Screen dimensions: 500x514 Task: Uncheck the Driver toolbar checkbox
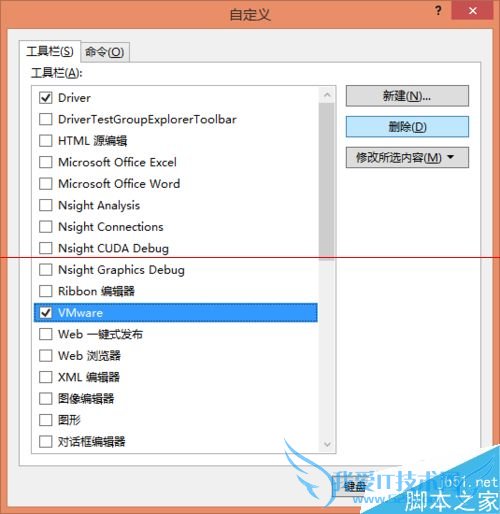[x=46, y=98]
